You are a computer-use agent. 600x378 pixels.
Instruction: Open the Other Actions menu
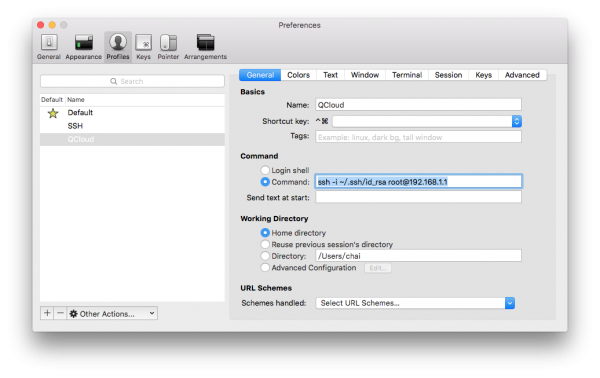coord(112,313)
